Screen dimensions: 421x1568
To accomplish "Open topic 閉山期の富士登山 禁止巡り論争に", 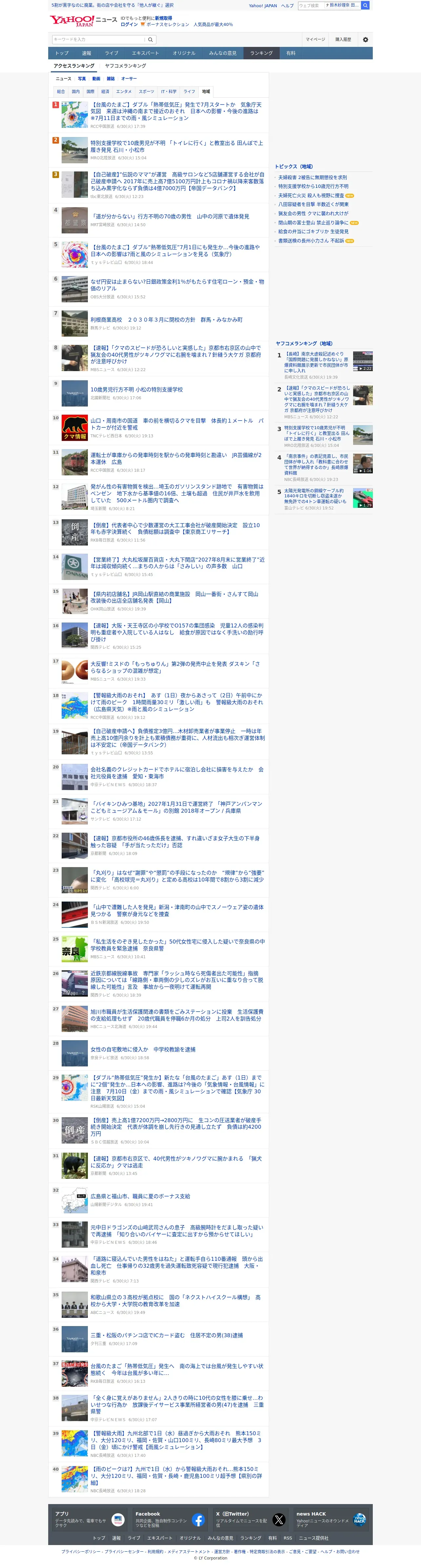I will coord(313,223).
